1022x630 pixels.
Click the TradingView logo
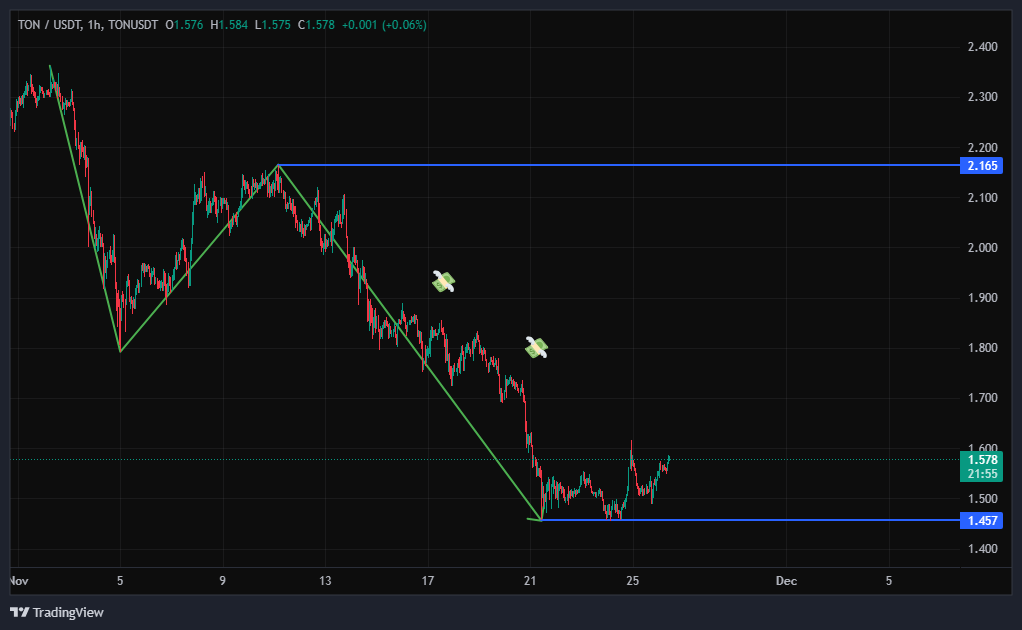pyautogui.click(x=57, y=612)
